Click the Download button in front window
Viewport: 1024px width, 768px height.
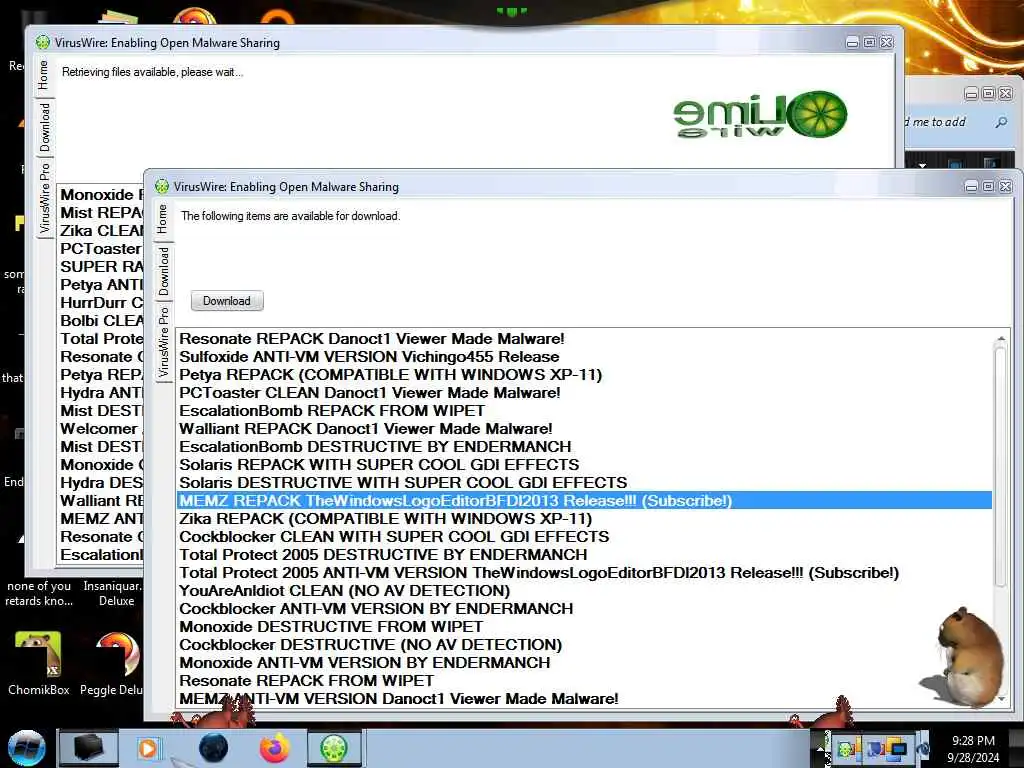(227, 301)
